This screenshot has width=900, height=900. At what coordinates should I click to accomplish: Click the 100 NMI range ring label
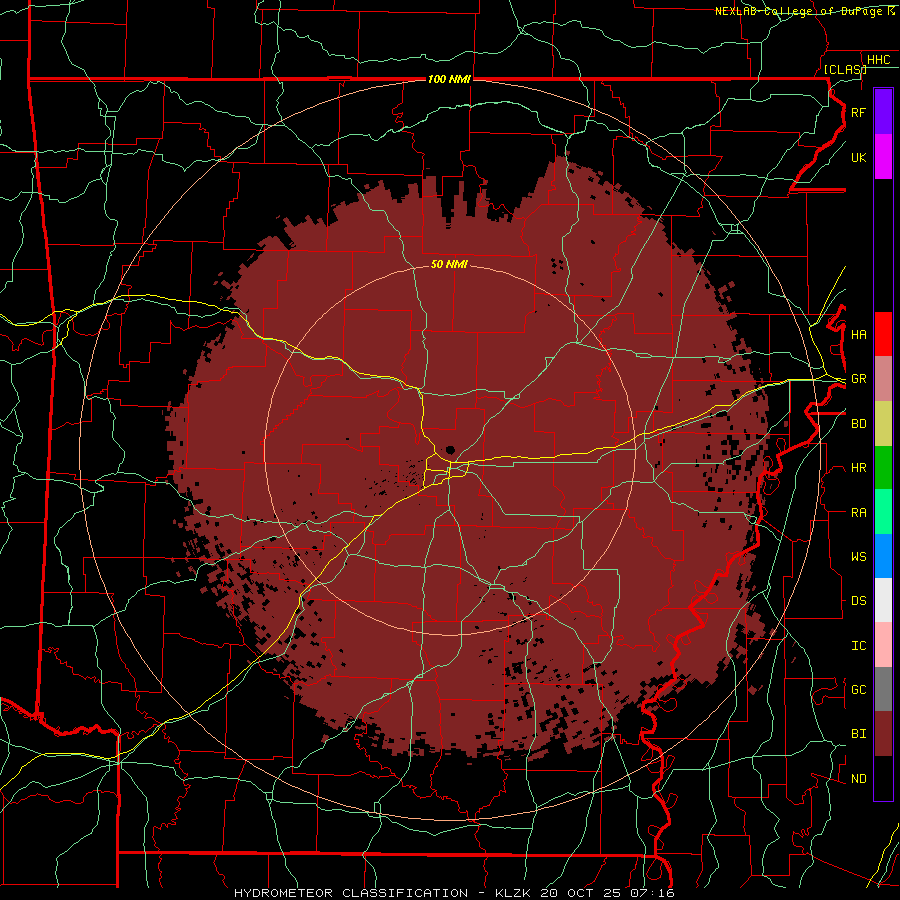[449, 79]
